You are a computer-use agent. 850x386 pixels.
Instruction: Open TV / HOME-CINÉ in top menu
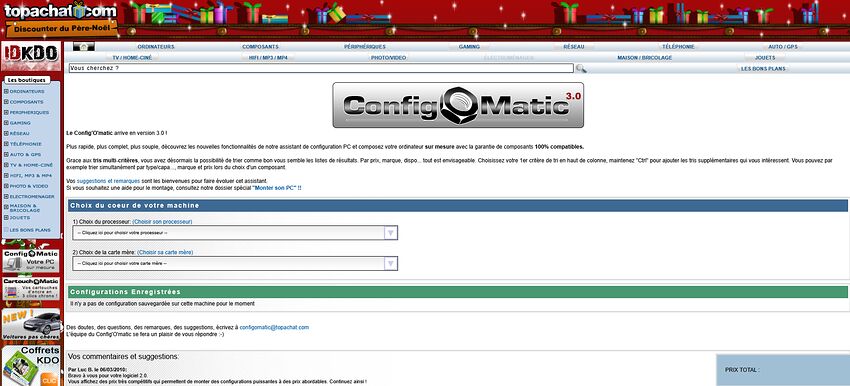click(132, 57)
